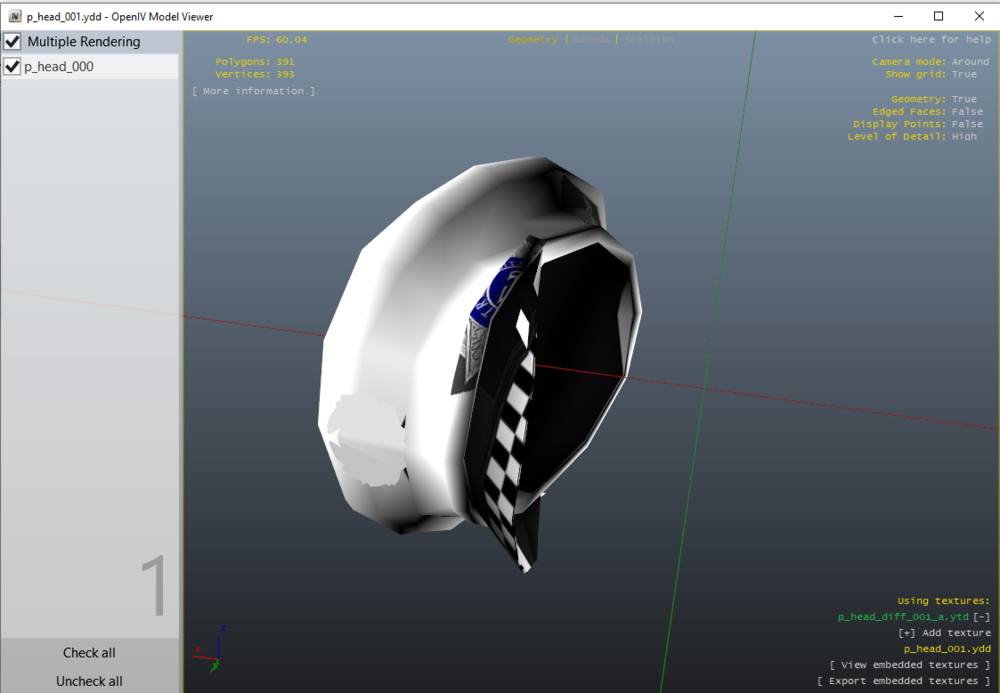Click View embedded textures

click(x=911, y=664)
